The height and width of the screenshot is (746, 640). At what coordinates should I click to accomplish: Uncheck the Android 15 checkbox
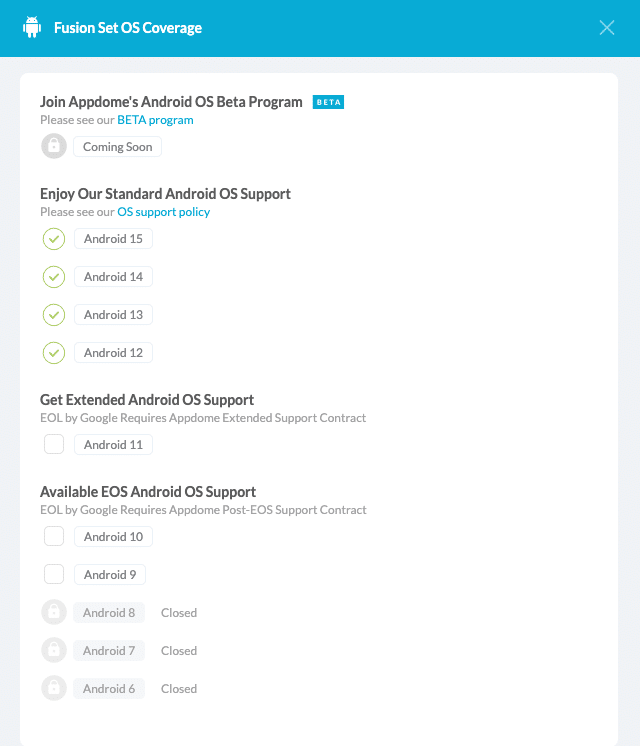[x=54, y=239]
